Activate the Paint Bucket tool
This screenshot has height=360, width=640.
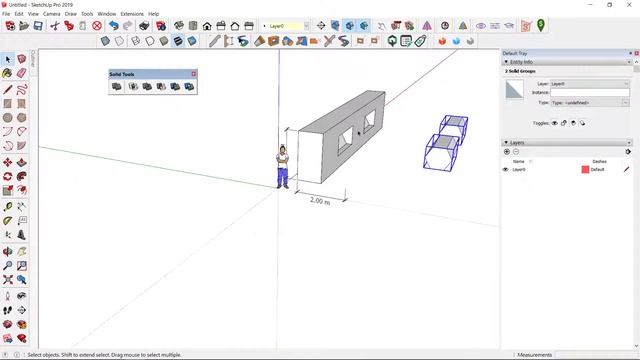tap(7, 73)
